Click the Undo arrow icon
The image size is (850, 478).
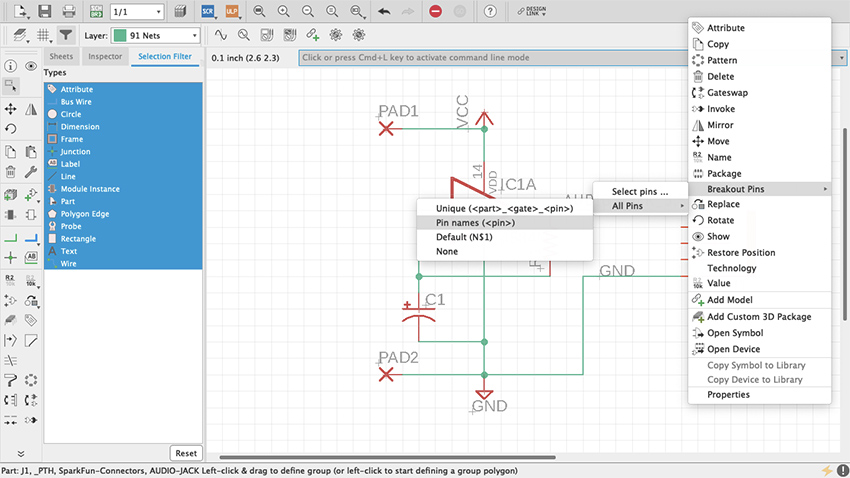[x=384, y=11]
